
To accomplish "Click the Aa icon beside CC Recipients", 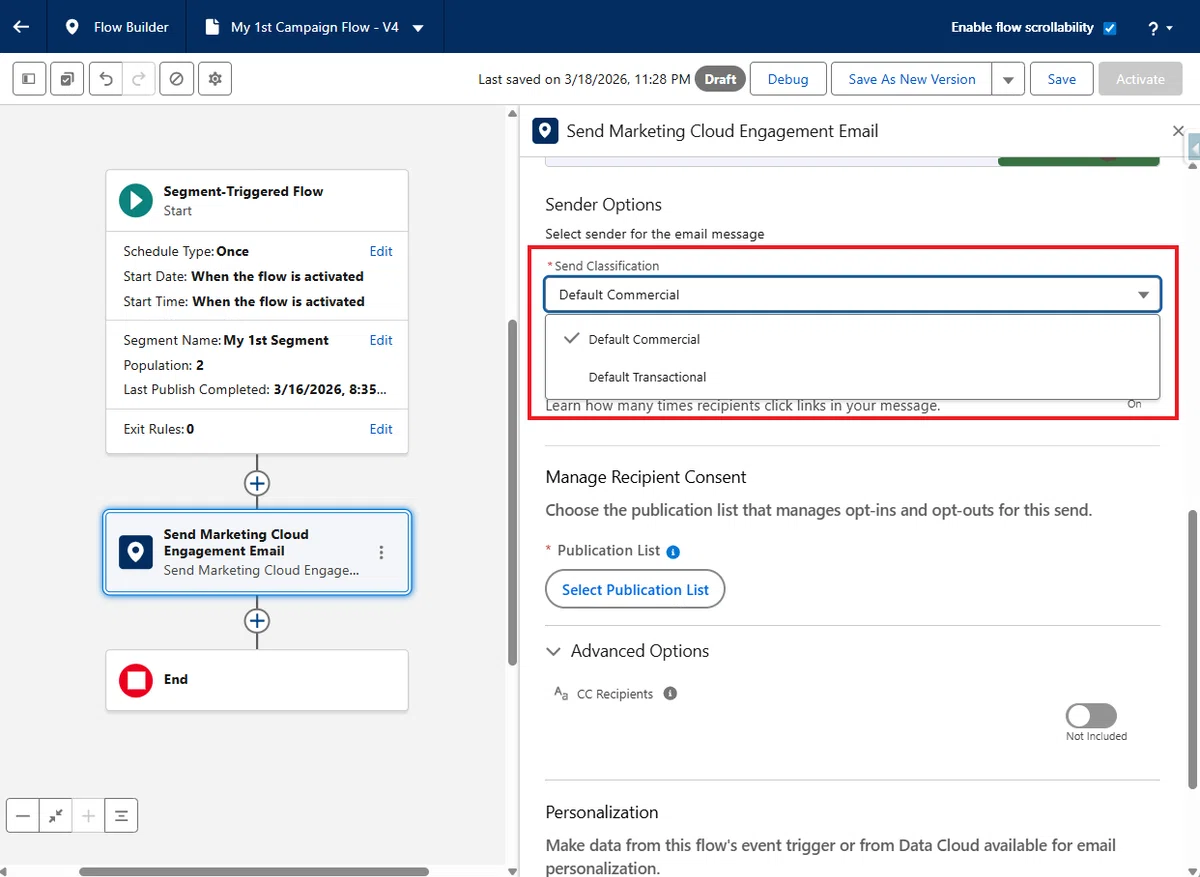I will (x=561, y=693).
